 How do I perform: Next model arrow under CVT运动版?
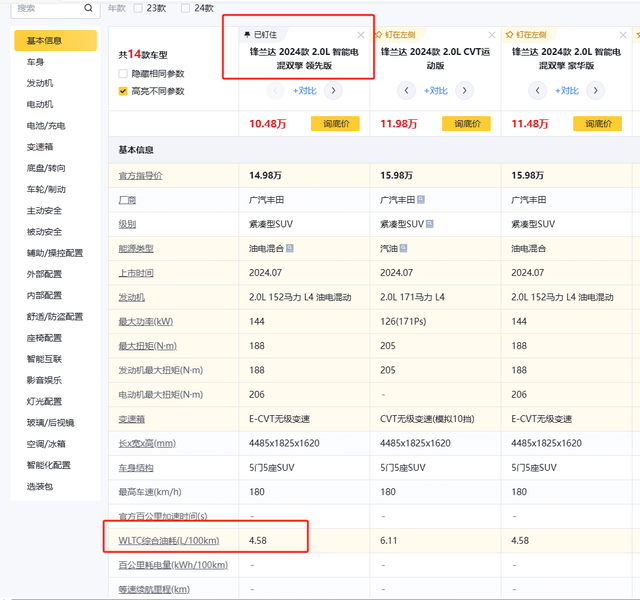pyautogui.click(x=464, y=91)
